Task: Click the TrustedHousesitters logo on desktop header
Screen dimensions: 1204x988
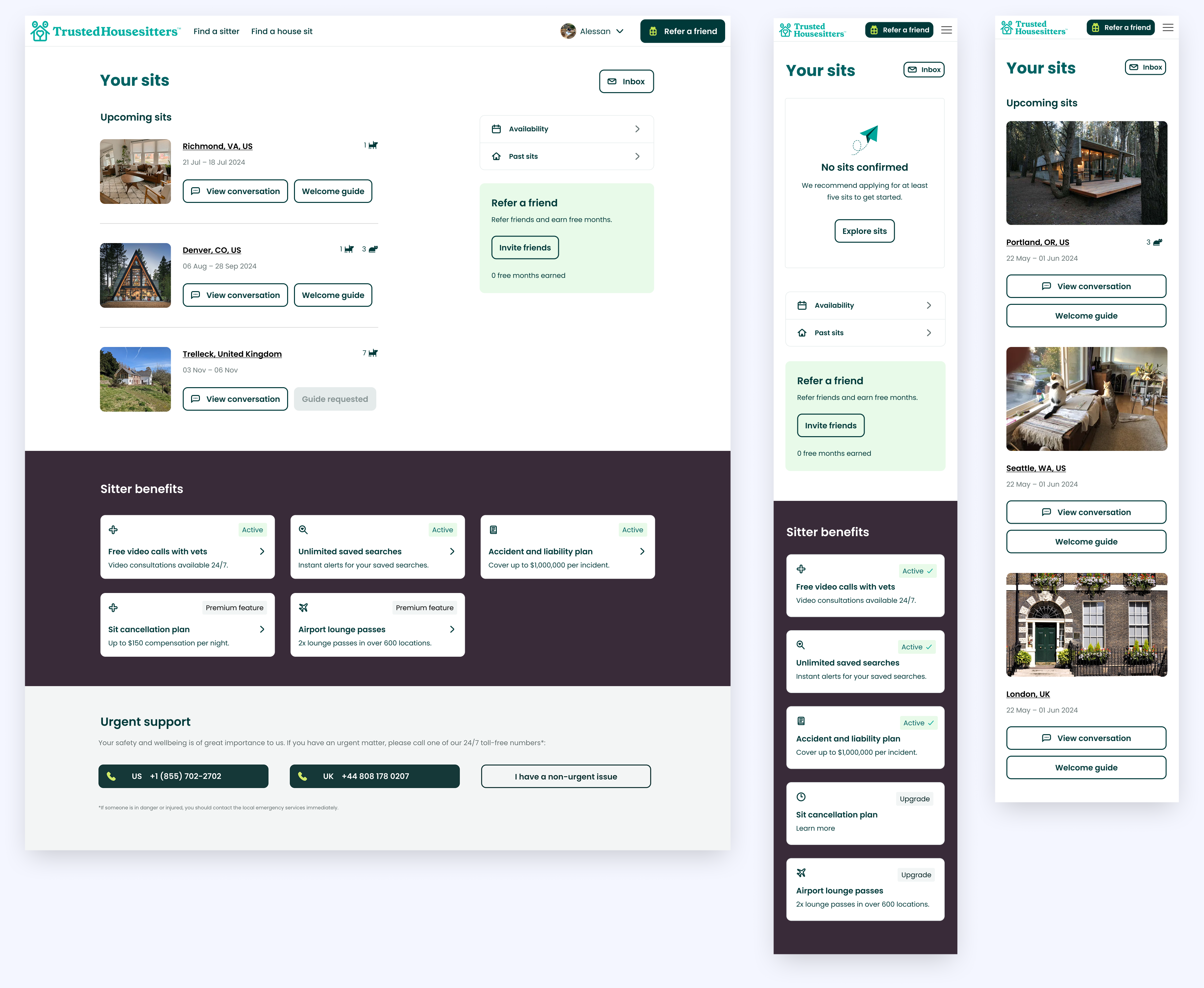Action: pos(106,31)
